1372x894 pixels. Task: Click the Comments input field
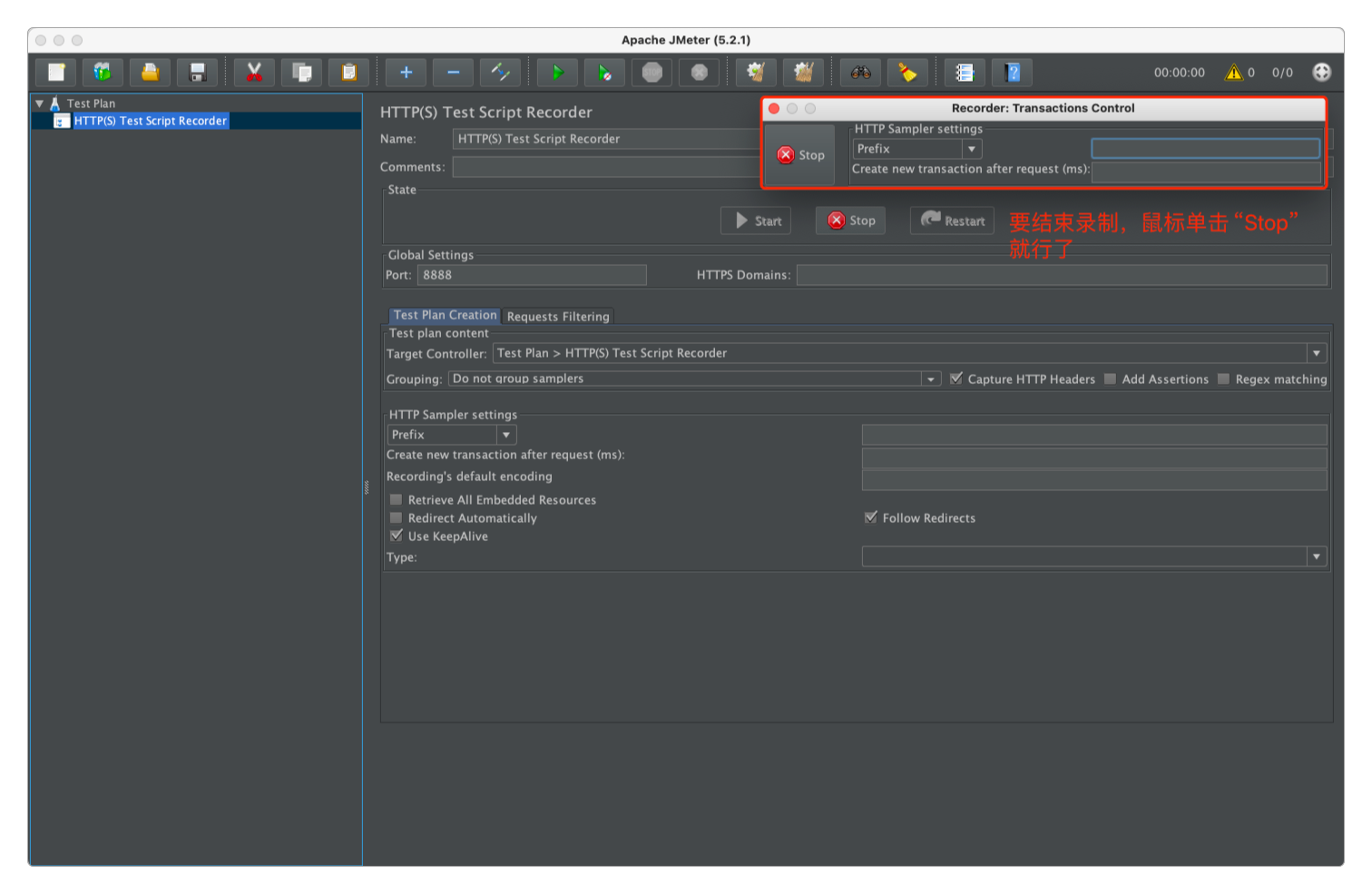pyautogui.click(x=605, y=167)
